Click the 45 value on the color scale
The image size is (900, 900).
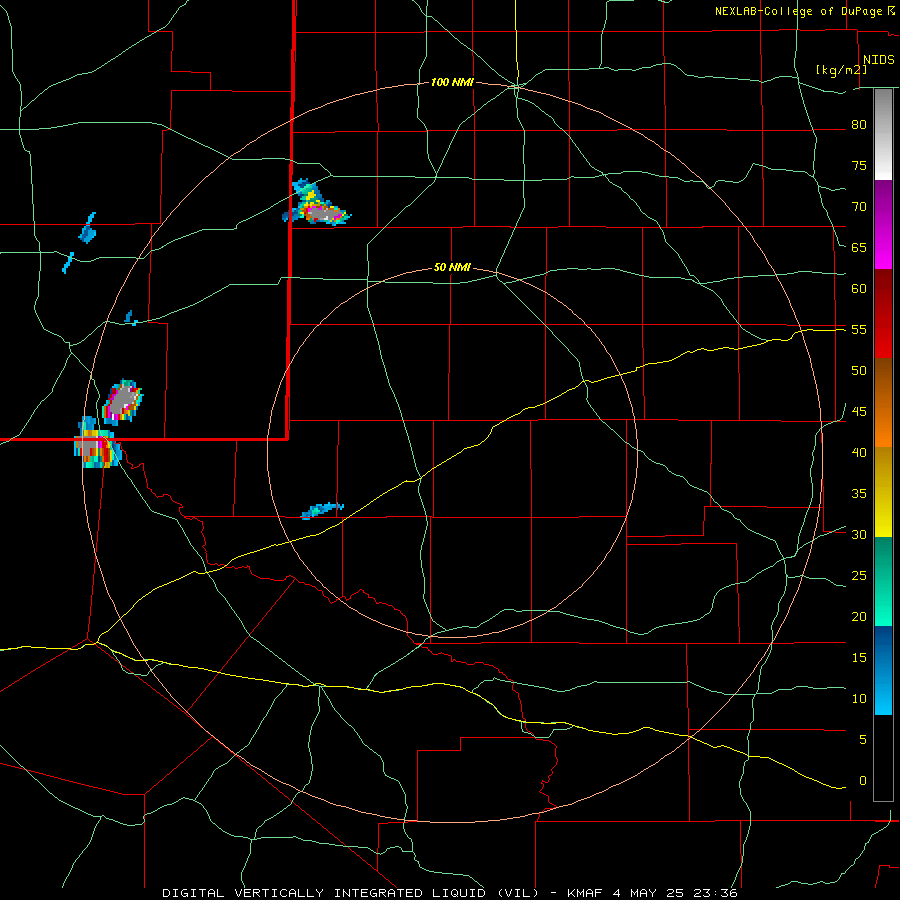859,412
